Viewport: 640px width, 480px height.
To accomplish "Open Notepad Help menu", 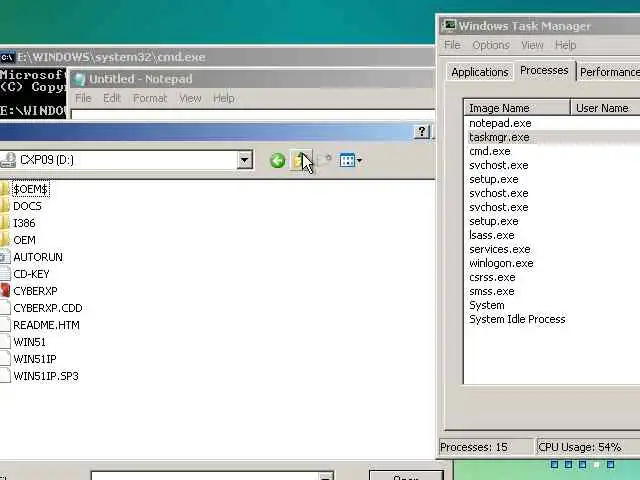I will click(224, 98).
